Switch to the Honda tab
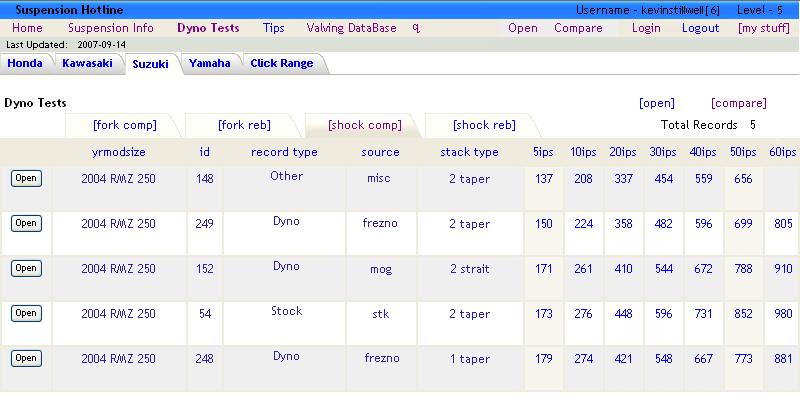 coord(26,63)
